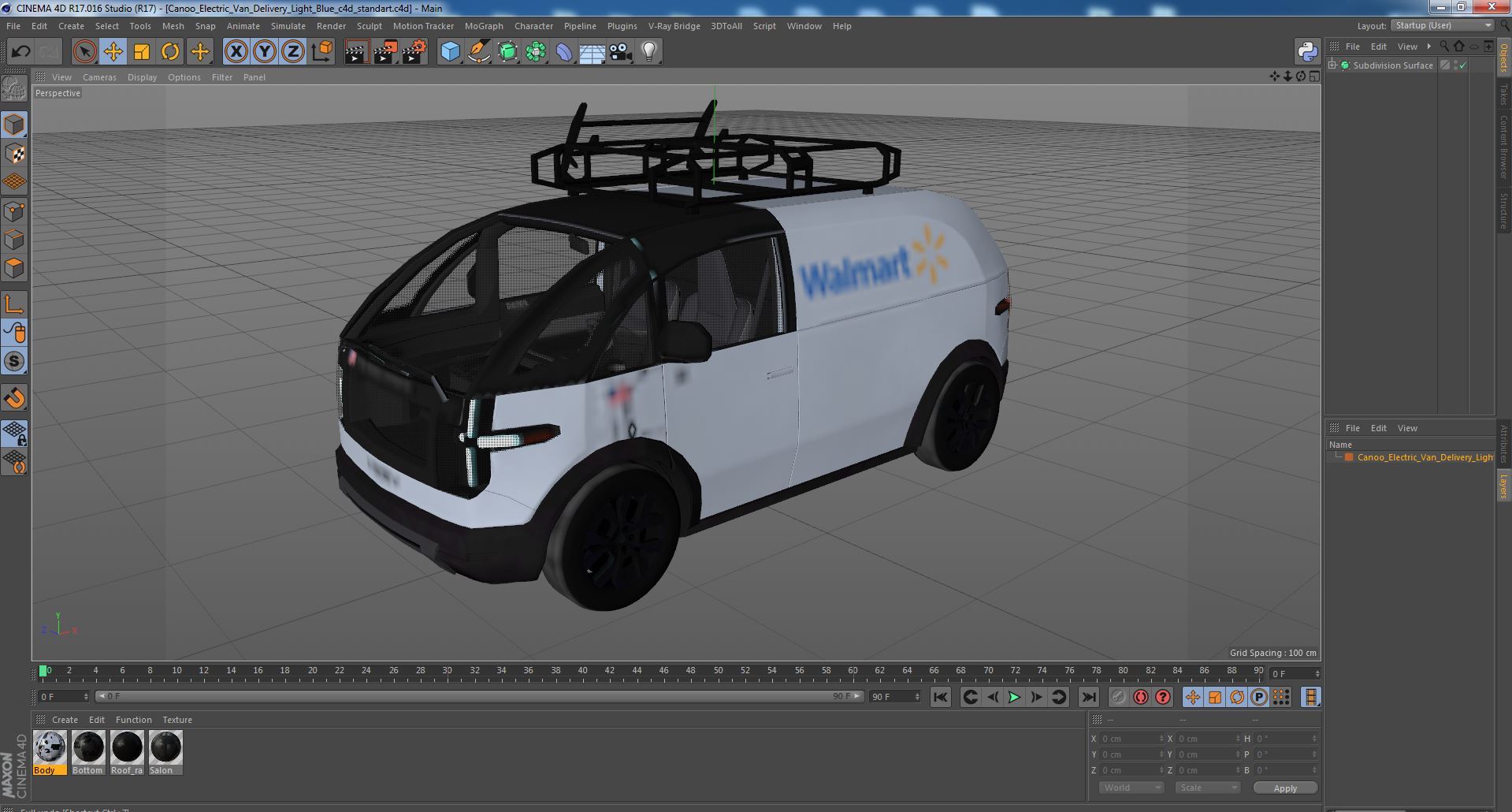
Task: Switch to Edges mode
Action: [14, 240]
